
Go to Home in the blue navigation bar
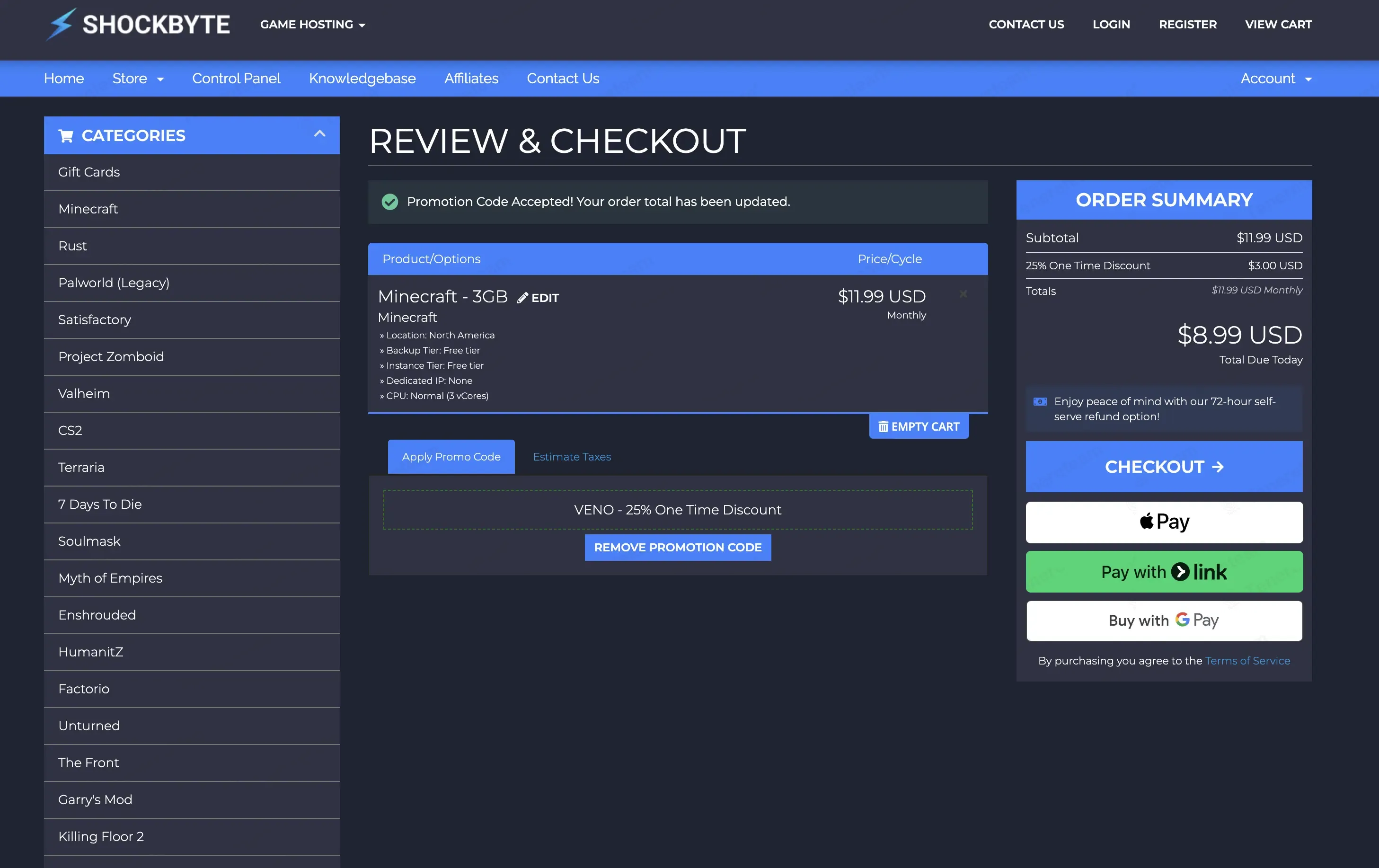(64, 79)
